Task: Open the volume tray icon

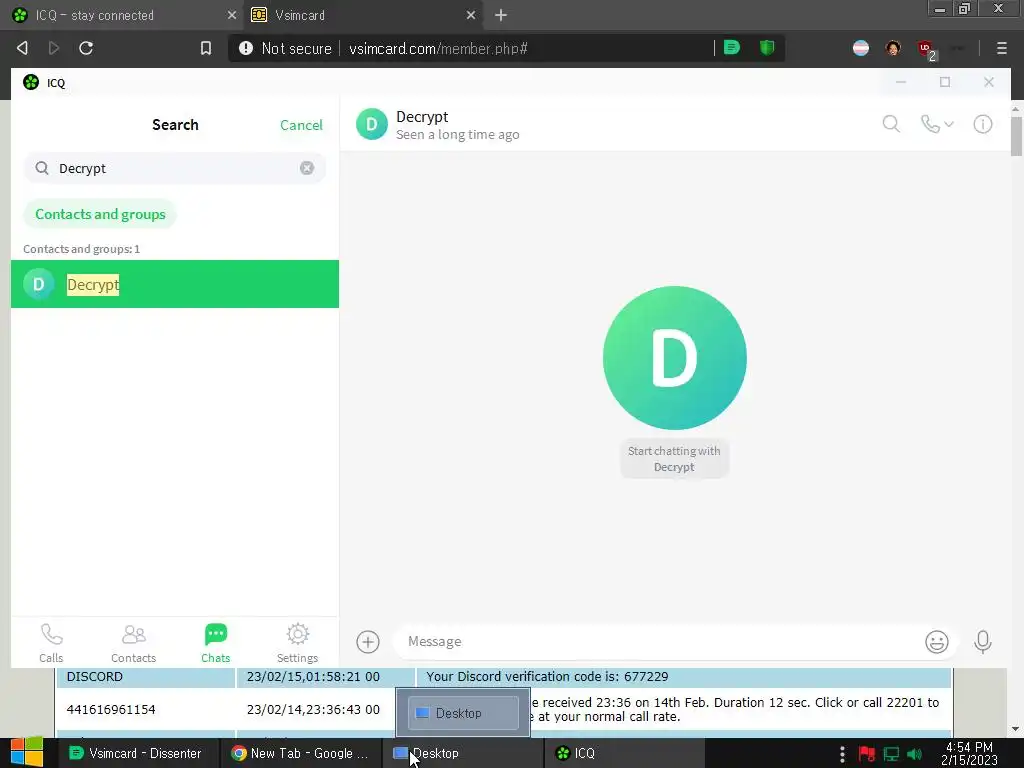Action: [914, 754]
